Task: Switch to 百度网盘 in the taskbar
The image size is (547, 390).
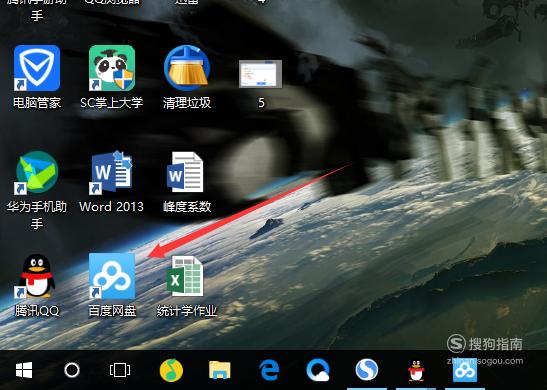Action: coord(465,370)
